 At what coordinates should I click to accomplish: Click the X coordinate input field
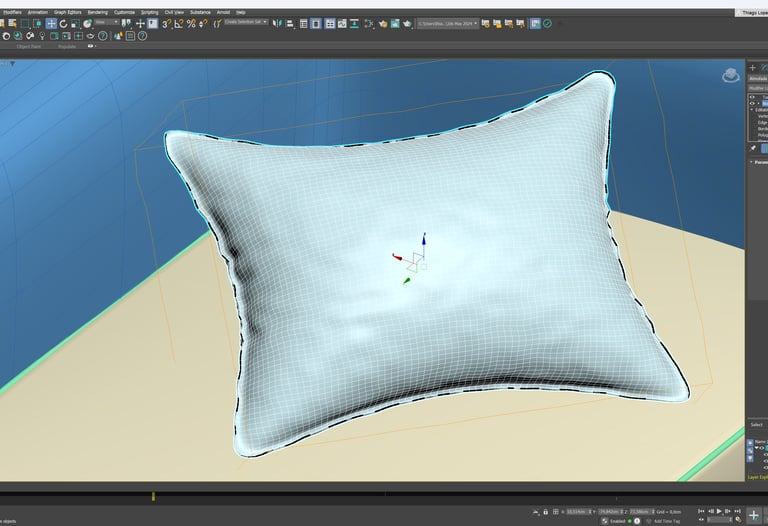(578, 511)
